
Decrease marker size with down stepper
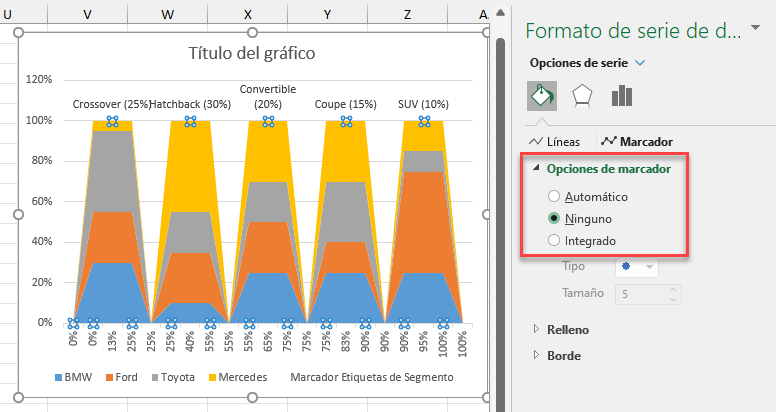673,299
